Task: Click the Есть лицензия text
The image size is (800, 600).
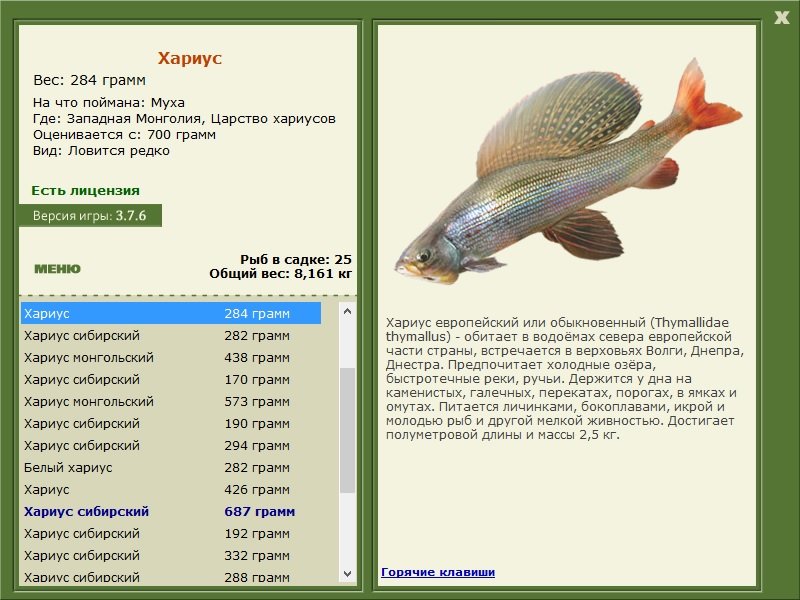Action: pyautogui.click(x=85, y=190)
